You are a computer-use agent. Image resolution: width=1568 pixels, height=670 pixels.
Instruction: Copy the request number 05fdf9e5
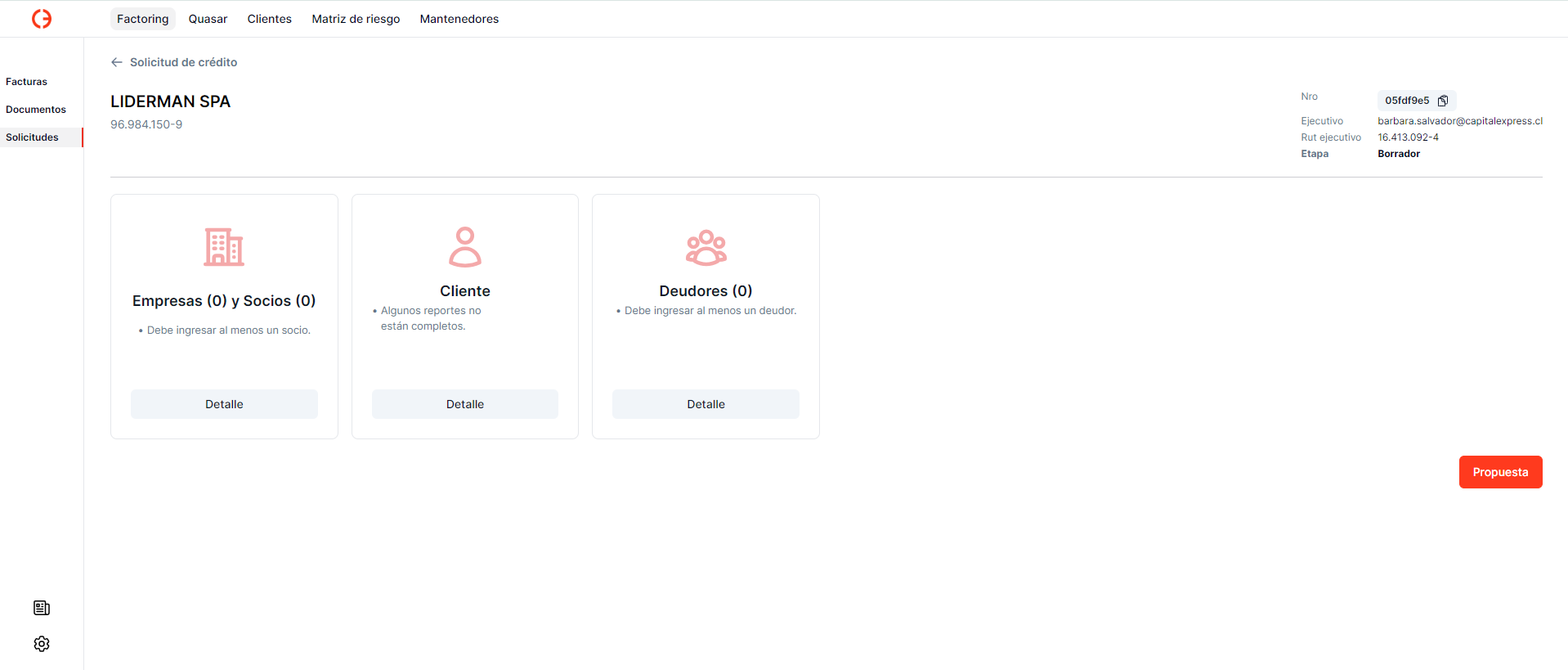point(1443,101)
